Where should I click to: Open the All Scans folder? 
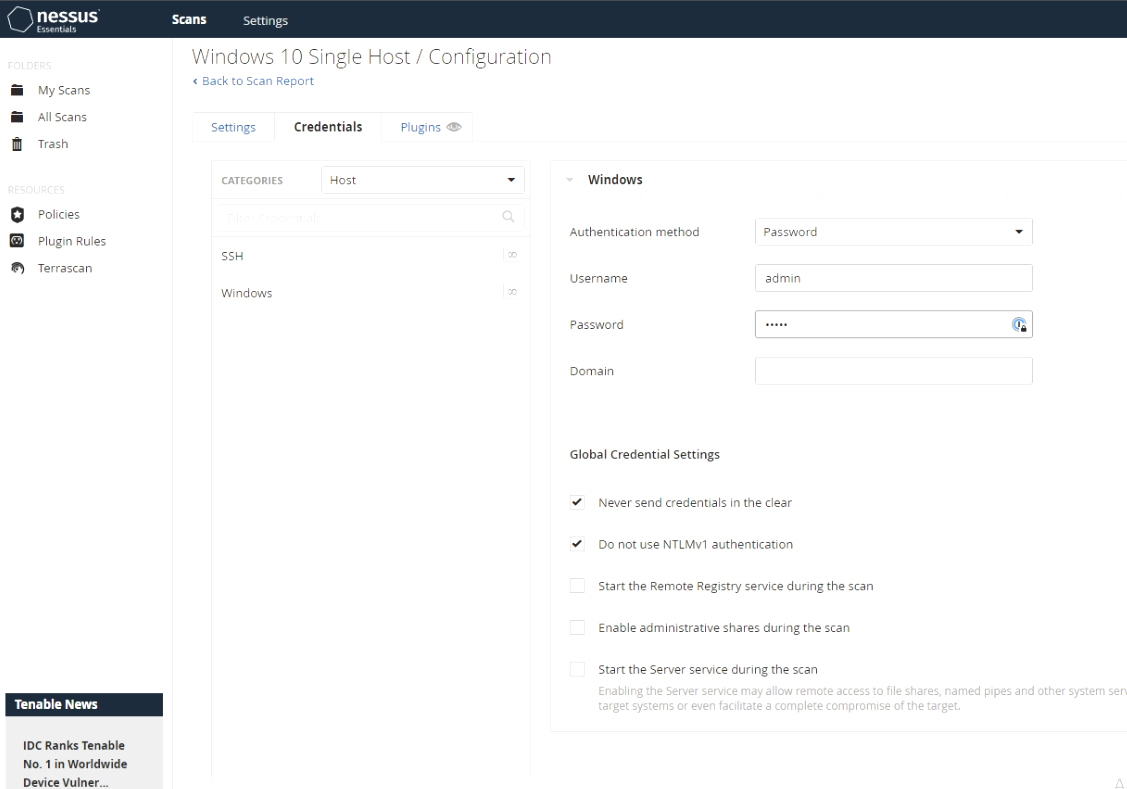[x=61, y=116]
